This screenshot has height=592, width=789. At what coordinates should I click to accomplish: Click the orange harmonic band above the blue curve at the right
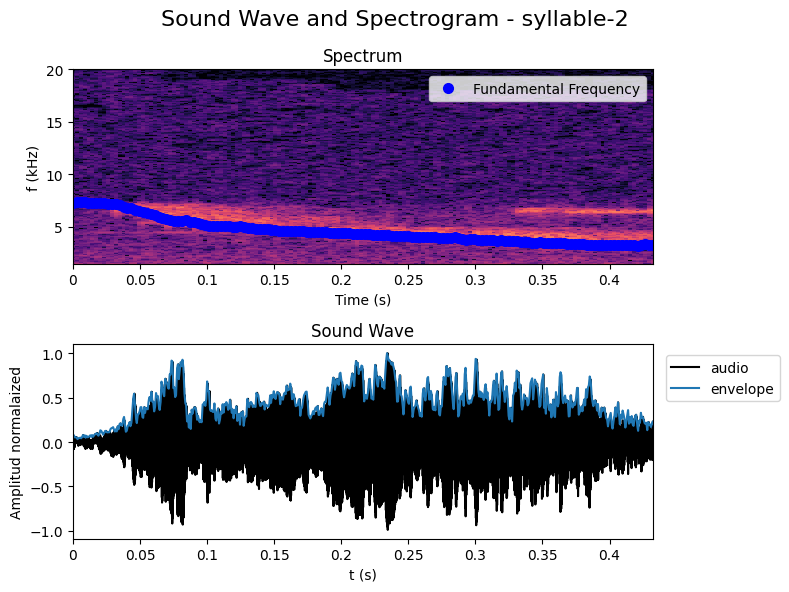click(x=590, y=211)
